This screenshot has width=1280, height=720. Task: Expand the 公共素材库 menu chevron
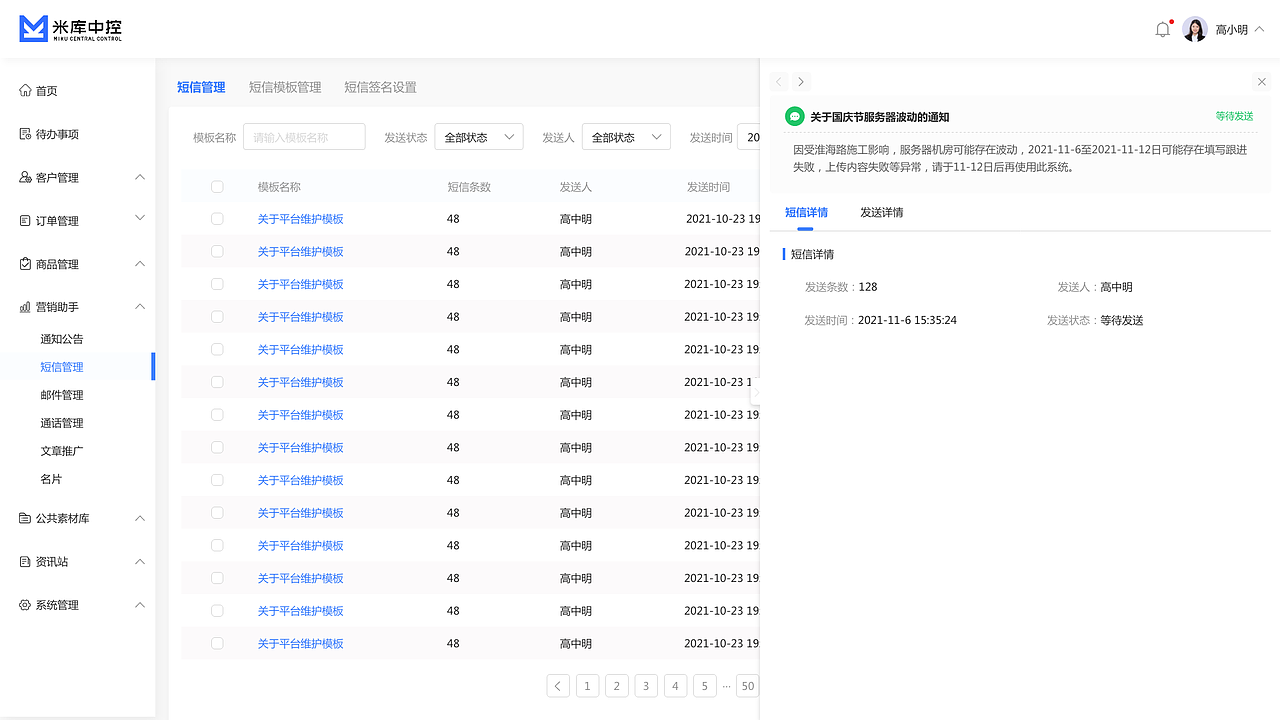(140, 518)
